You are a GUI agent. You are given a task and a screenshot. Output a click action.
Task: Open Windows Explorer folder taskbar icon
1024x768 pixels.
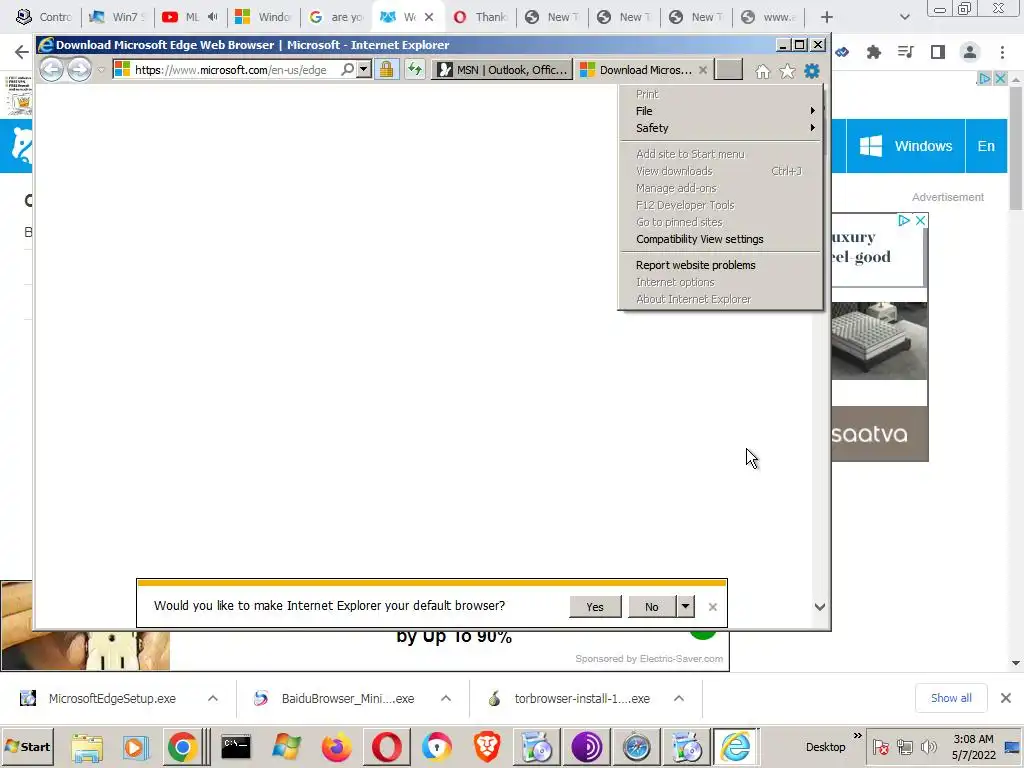point(88,747)
